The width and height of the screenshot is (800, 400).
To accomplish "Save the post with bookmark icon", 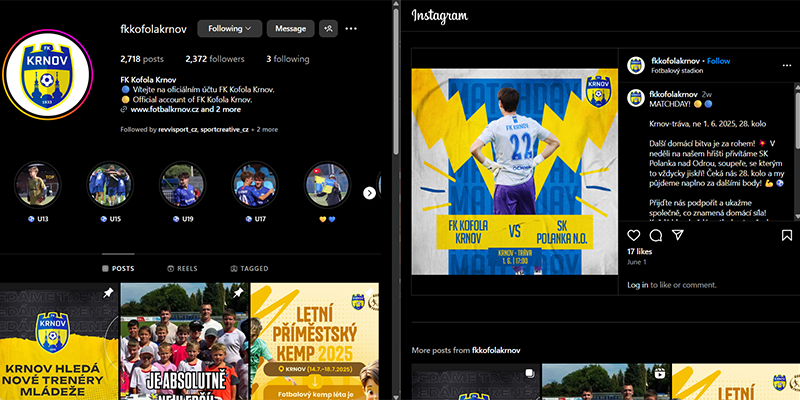I will [787, 235].
